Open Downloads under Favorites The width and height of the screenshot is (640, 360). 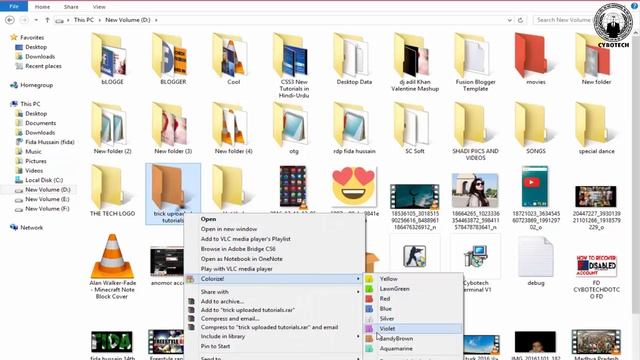click(x=40, y=56)
